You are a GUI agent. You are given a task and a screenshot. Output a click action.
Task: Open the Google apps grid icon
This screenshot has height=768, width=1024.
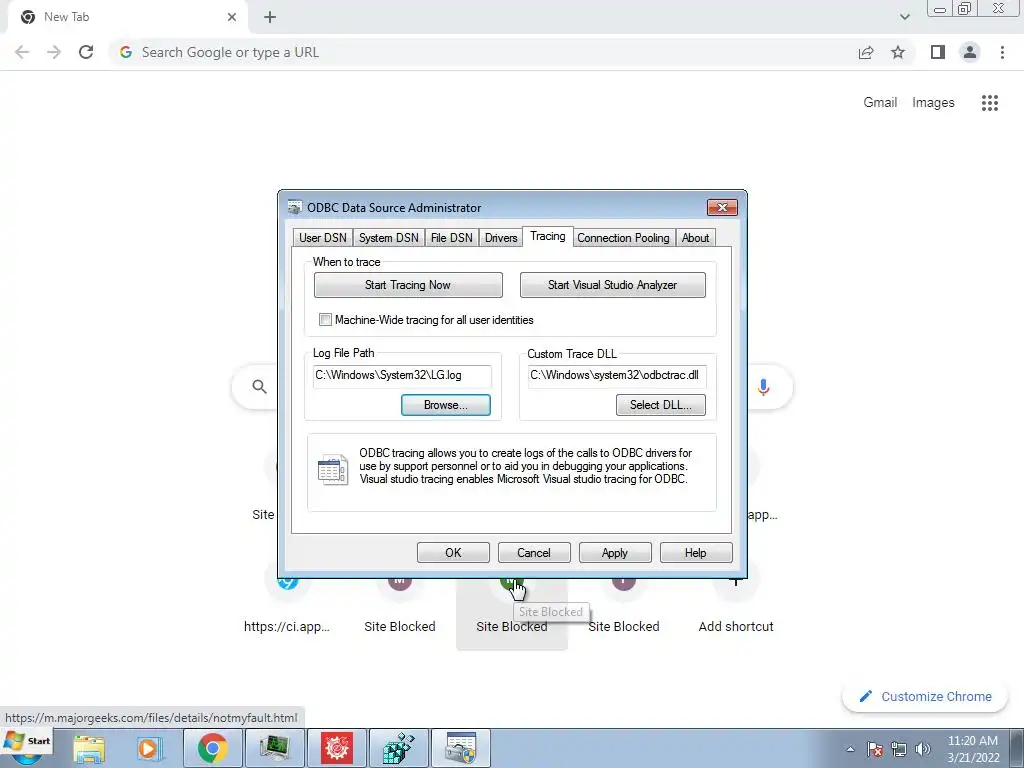coord(989,103)
